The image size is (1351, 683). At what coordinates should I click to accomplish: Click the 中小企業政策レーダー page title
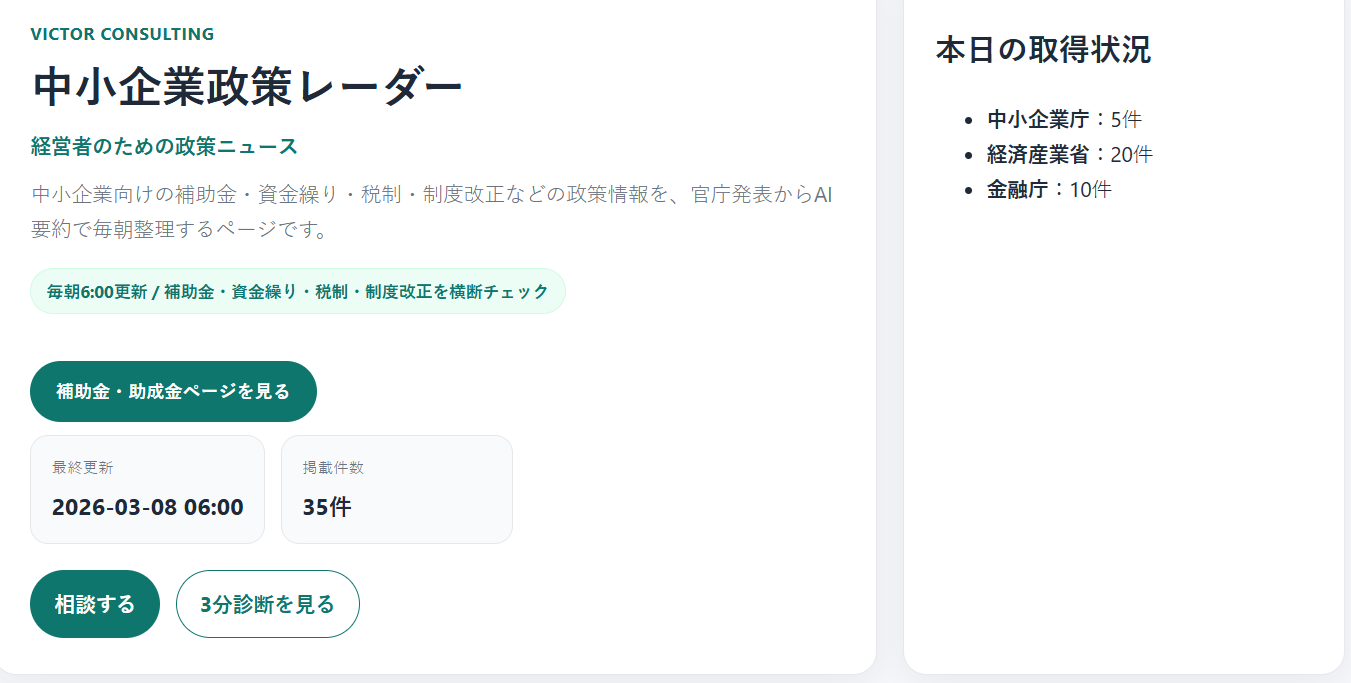[247, 87]
